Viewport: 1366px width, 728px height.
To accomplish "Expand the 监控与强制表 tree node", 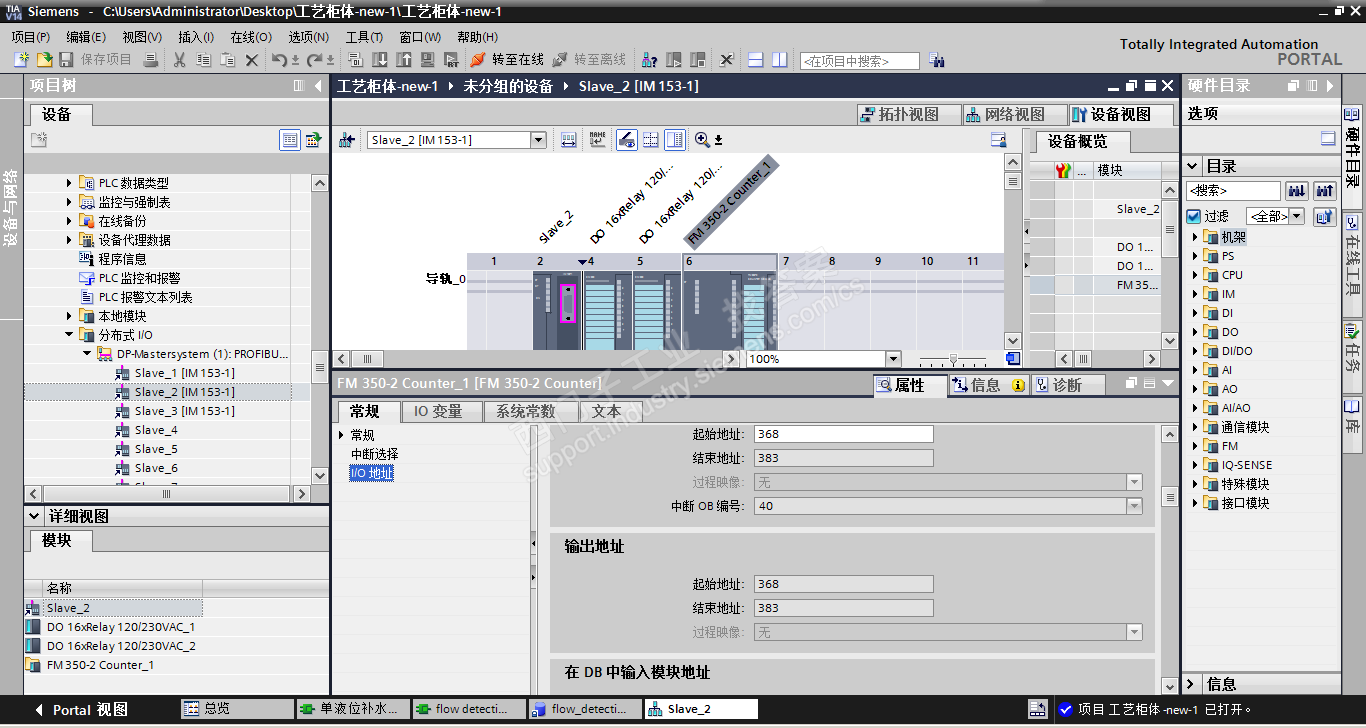I will click(x=70, y=202).
